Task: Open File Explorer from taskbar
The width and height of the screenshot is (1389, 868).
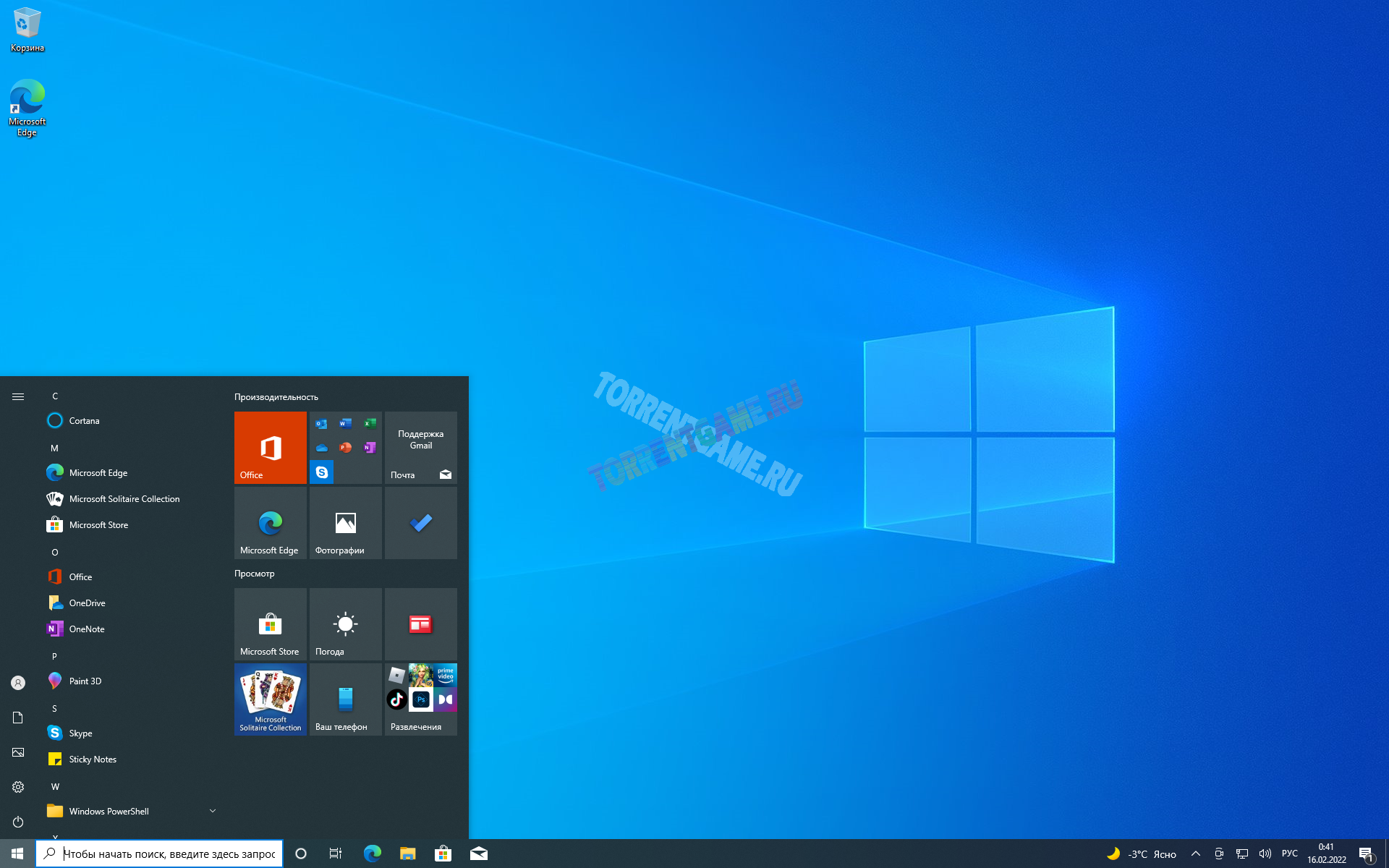Action: tap(407, 854)
